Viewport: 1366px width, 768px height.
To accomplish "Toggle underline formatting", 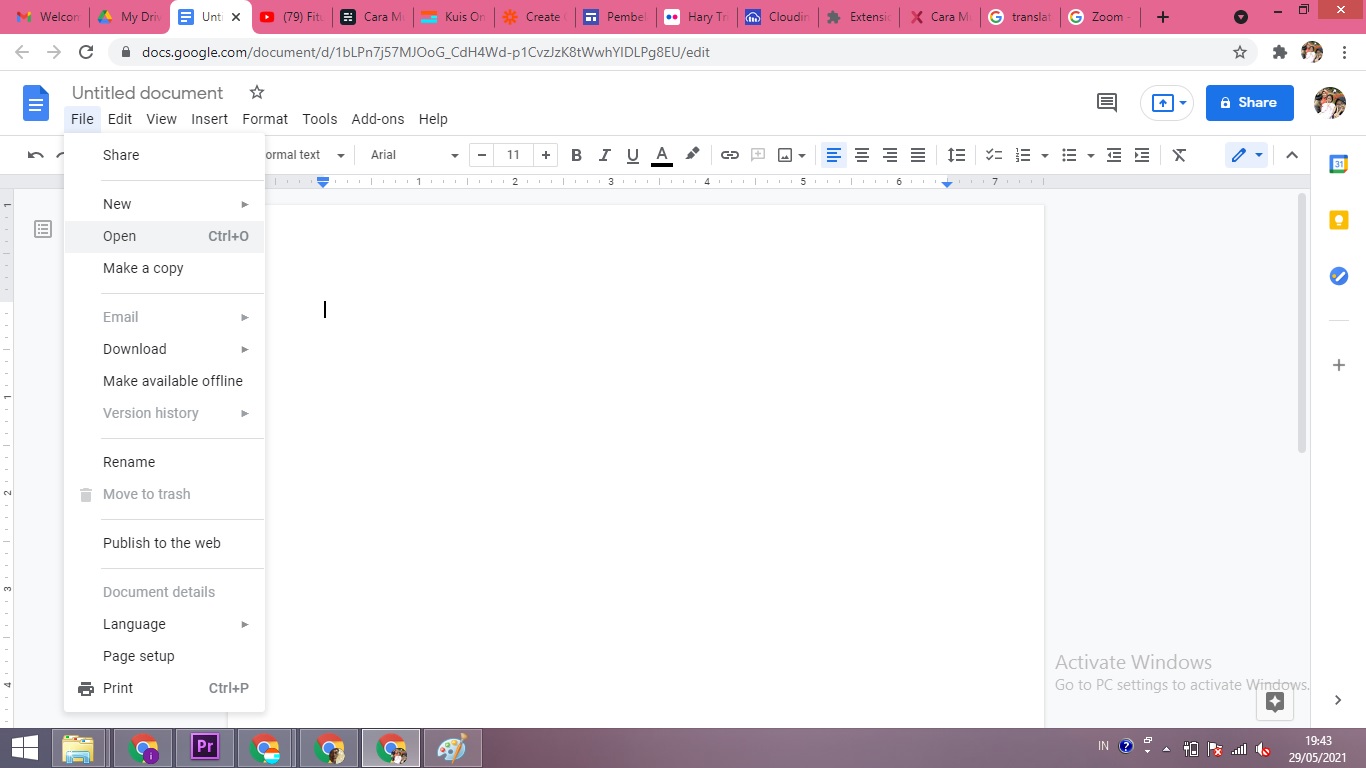I will click(632, 155).
